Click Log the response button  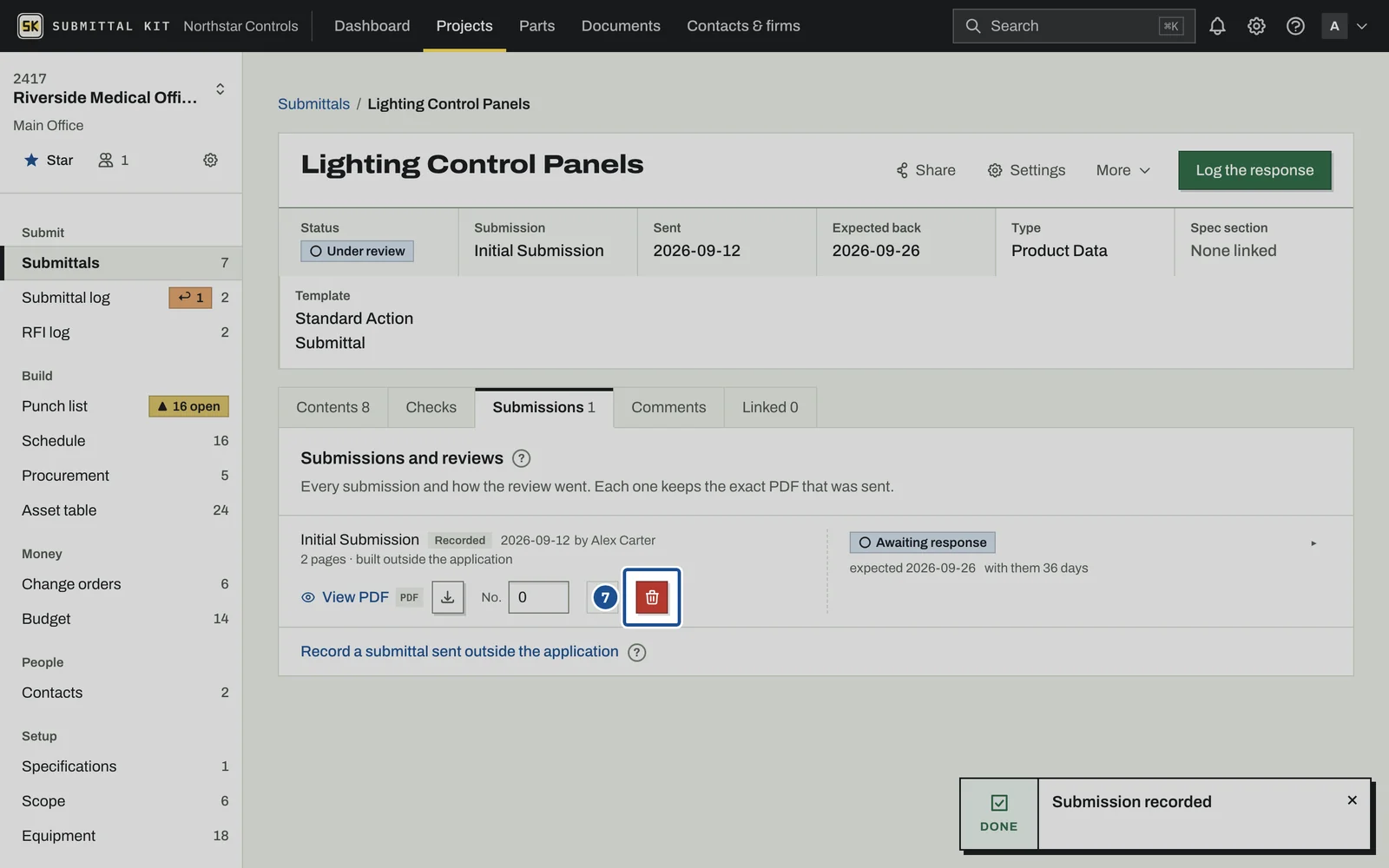click(1254, 170)
